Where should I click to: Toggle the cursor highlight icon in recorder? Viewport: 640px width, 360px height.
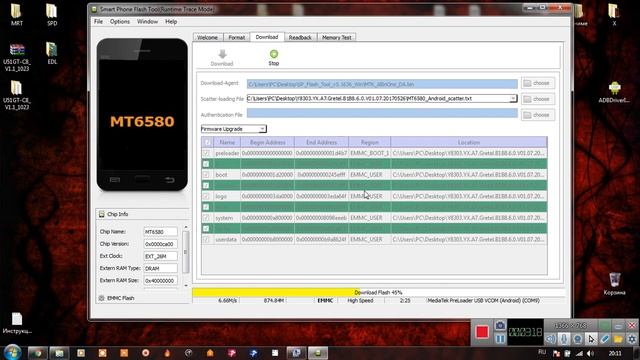pyautogui.click(x=591, y=339)
